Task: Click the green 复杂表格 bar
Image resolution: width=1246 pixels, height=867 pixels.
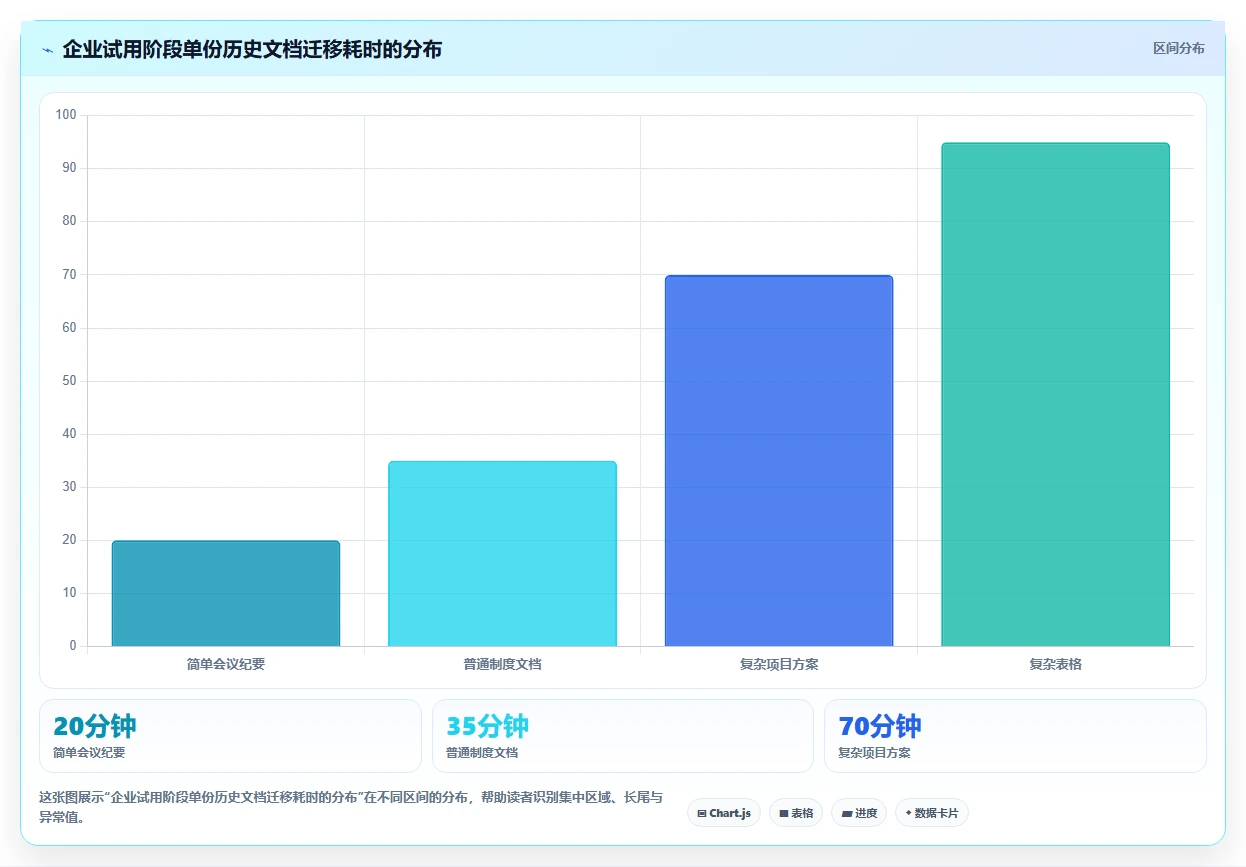Action: 1055,394
